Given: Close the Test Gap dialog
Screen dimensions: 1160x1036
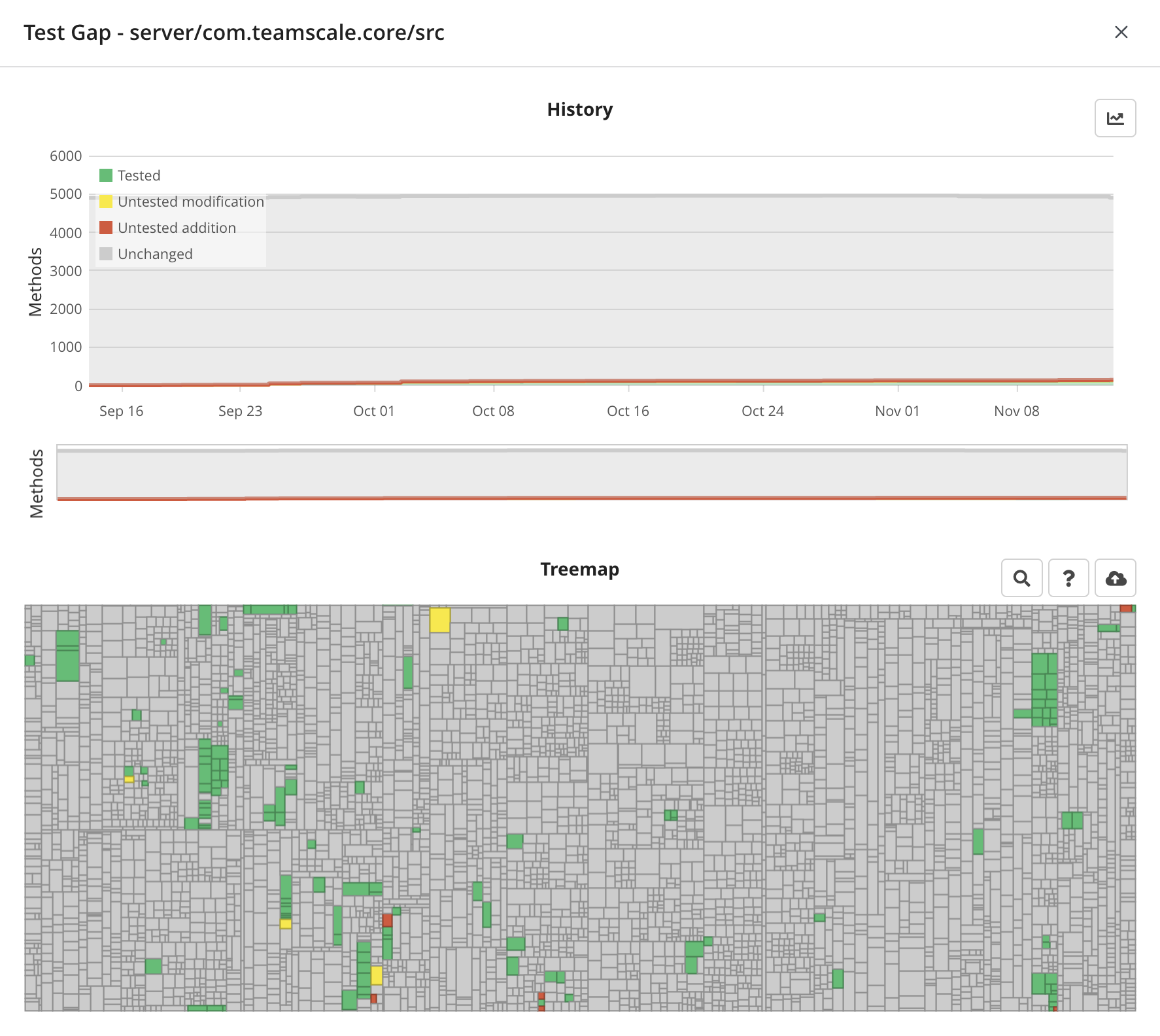Looking at the screenshot, I should [x=1121, y=32].
